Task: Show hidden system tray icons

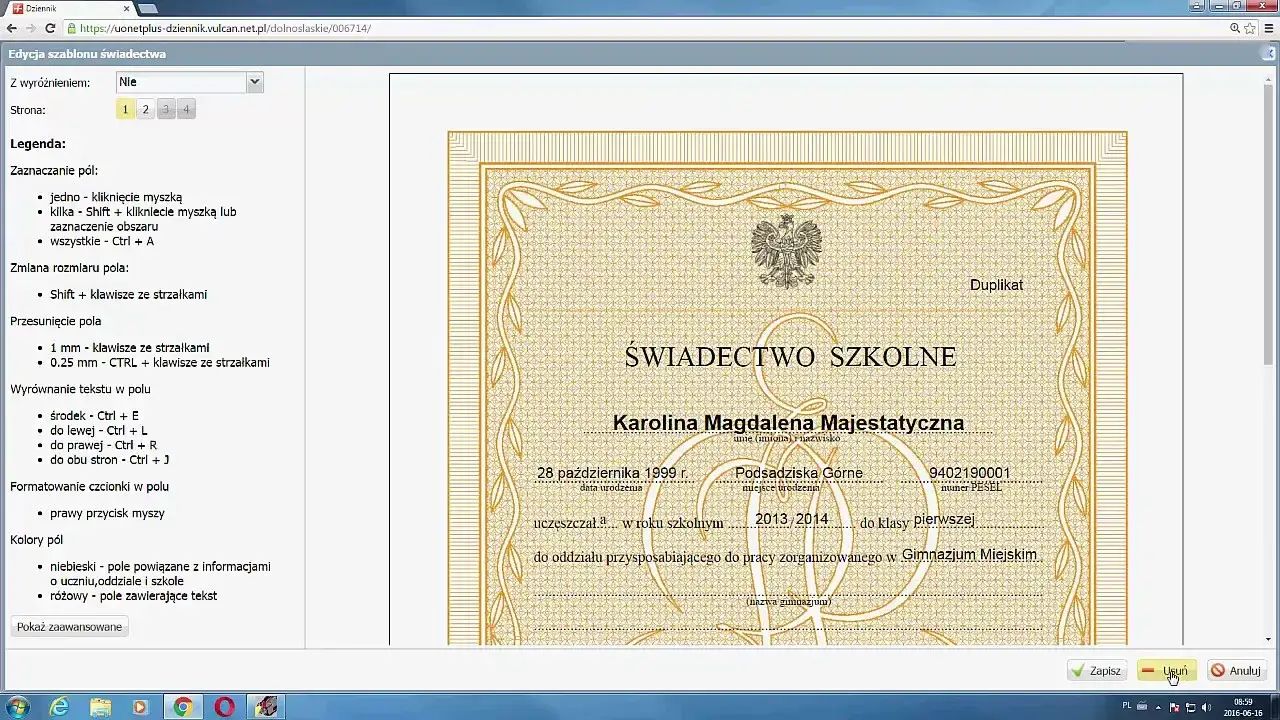Action: tap(1160, 707)
